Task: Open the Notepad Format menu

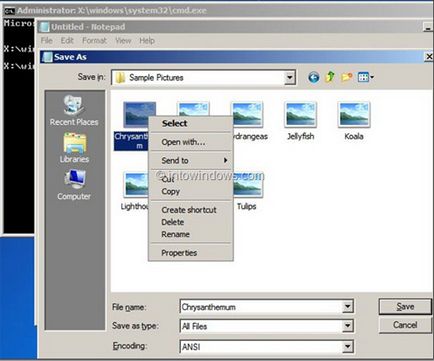Action: pyautogui.click(x=94, y=41)
